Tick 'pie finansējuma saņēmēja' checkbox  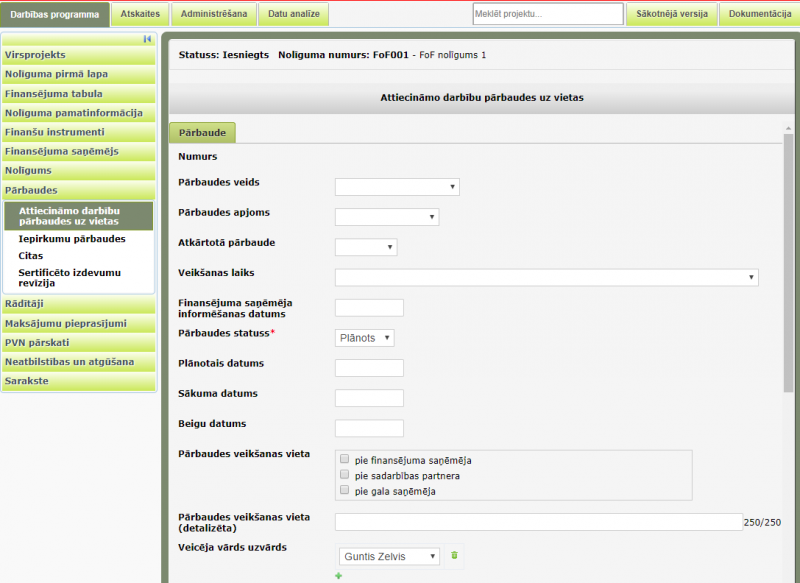point(345,460)
